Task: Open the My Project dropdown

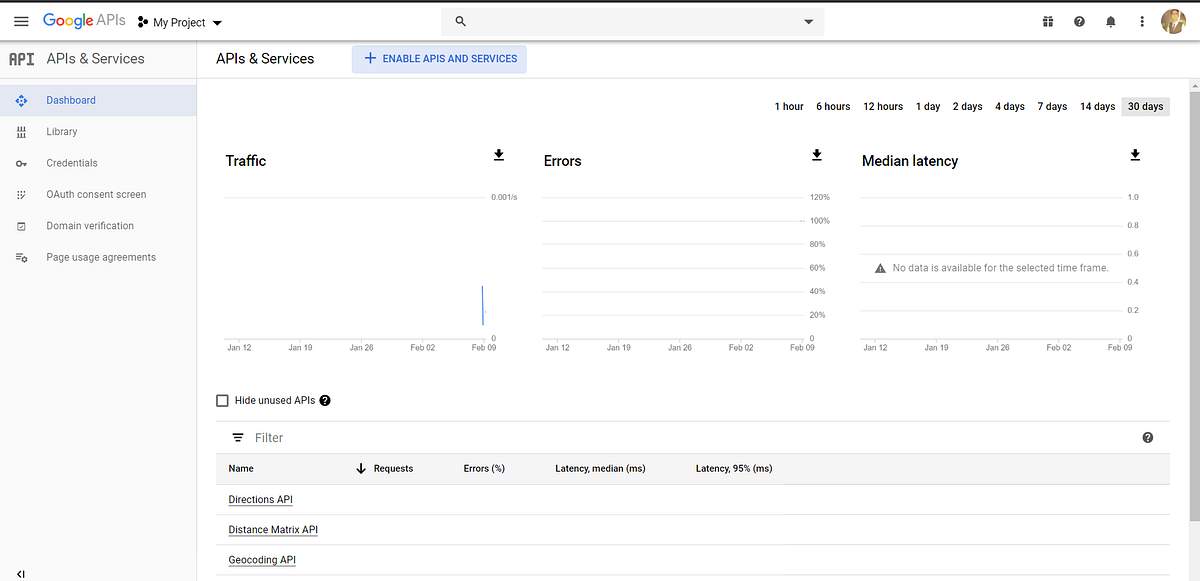Action: point(180,21)
